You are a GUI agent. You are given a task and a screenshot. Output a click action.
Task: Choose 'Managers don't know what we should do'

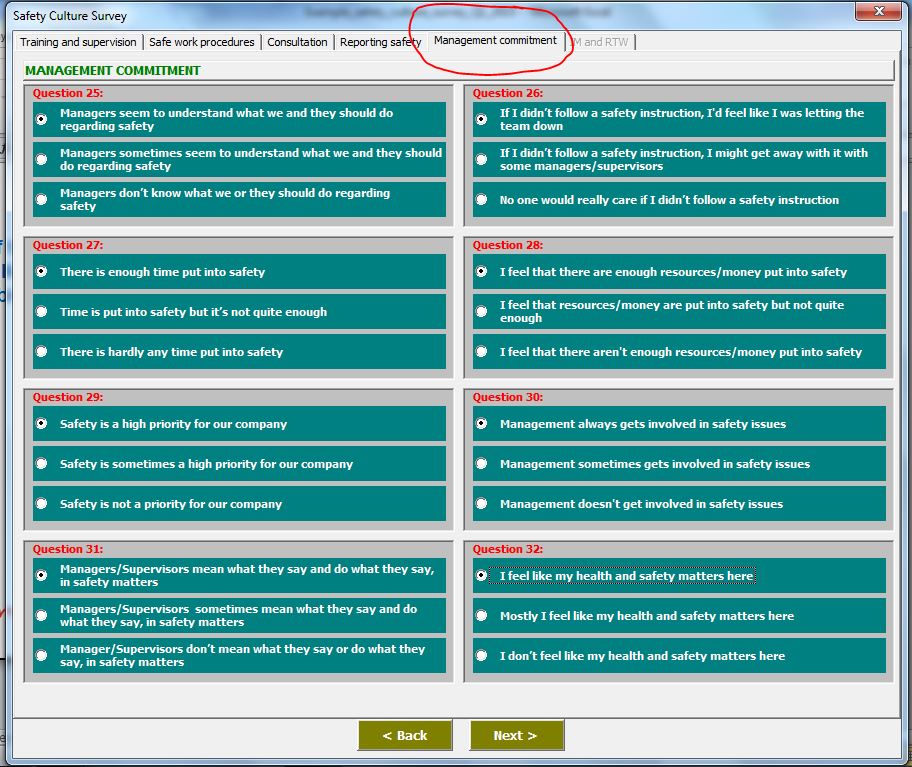coord(40,199)
